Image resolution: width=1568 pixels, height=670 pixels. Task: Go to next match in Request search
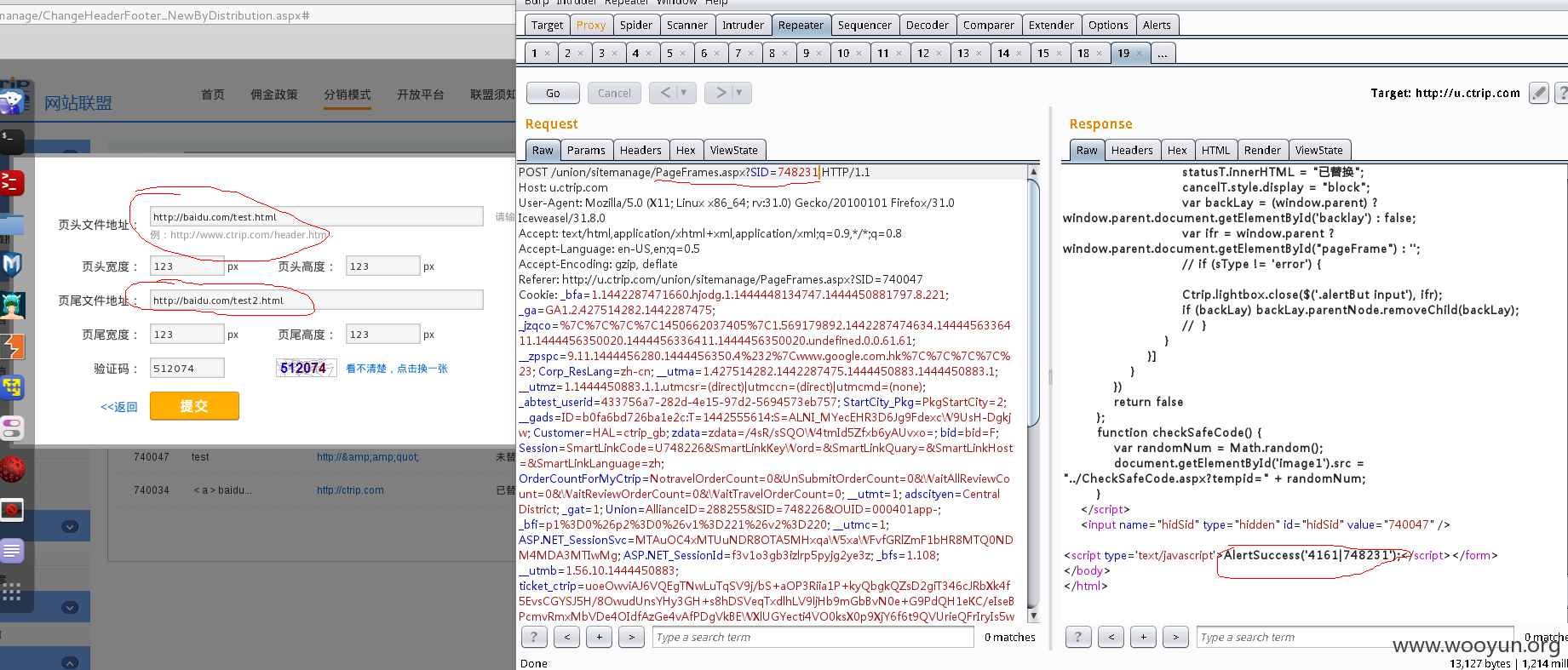[x=631, y=637]
